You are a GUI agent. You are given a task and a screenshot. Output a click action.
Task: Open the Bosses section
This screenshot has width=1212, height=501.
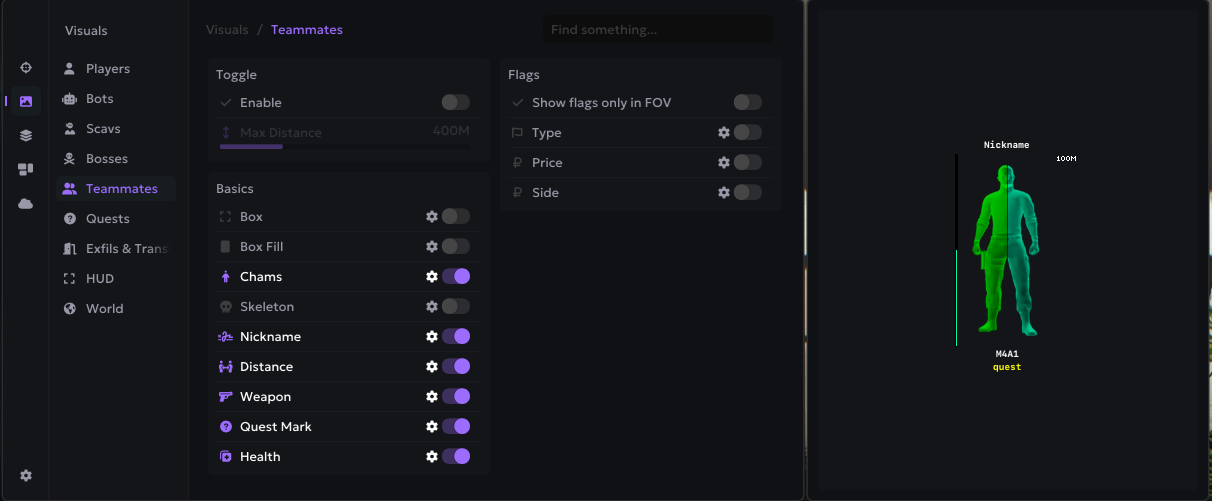(x=106, y=159)
